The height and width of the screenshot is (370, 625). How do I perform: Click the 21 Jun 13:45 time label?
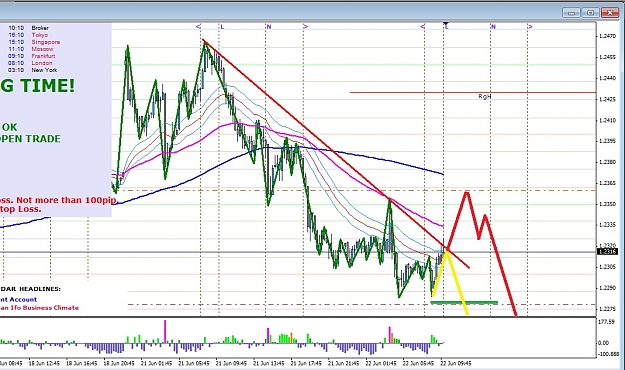269,363
